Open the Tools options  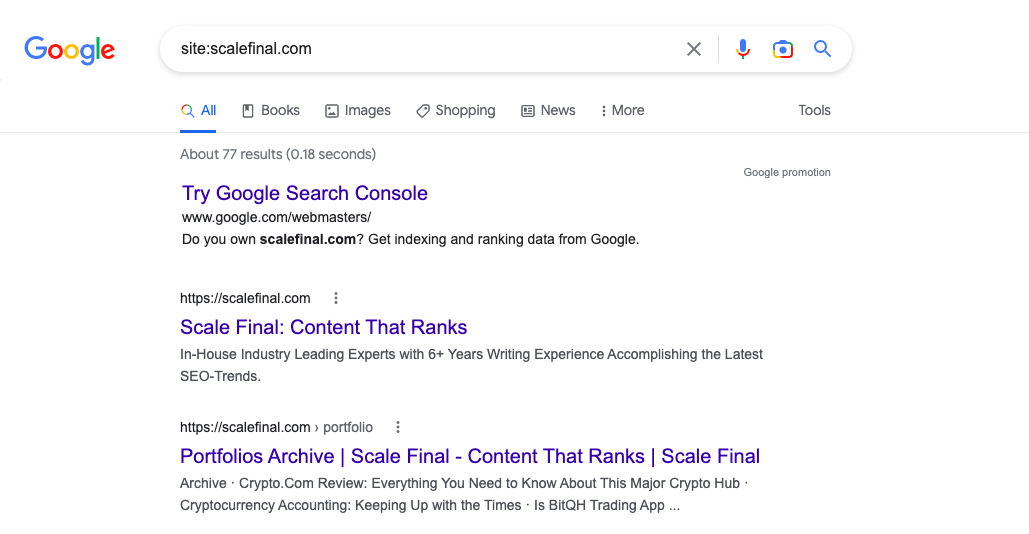[x=814, y=110]
